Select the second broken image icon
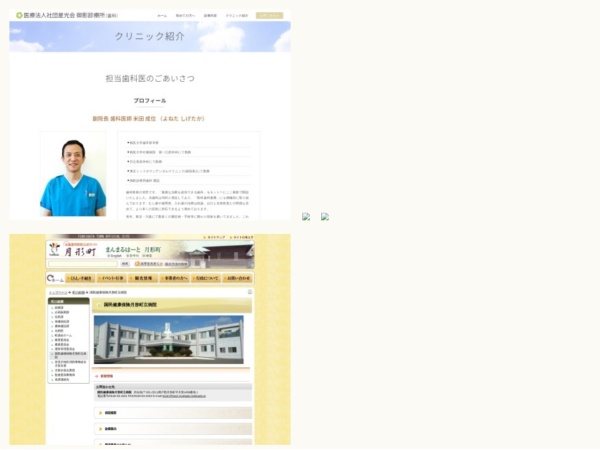Viewport: 600px width, 450px height. (325, 217)
